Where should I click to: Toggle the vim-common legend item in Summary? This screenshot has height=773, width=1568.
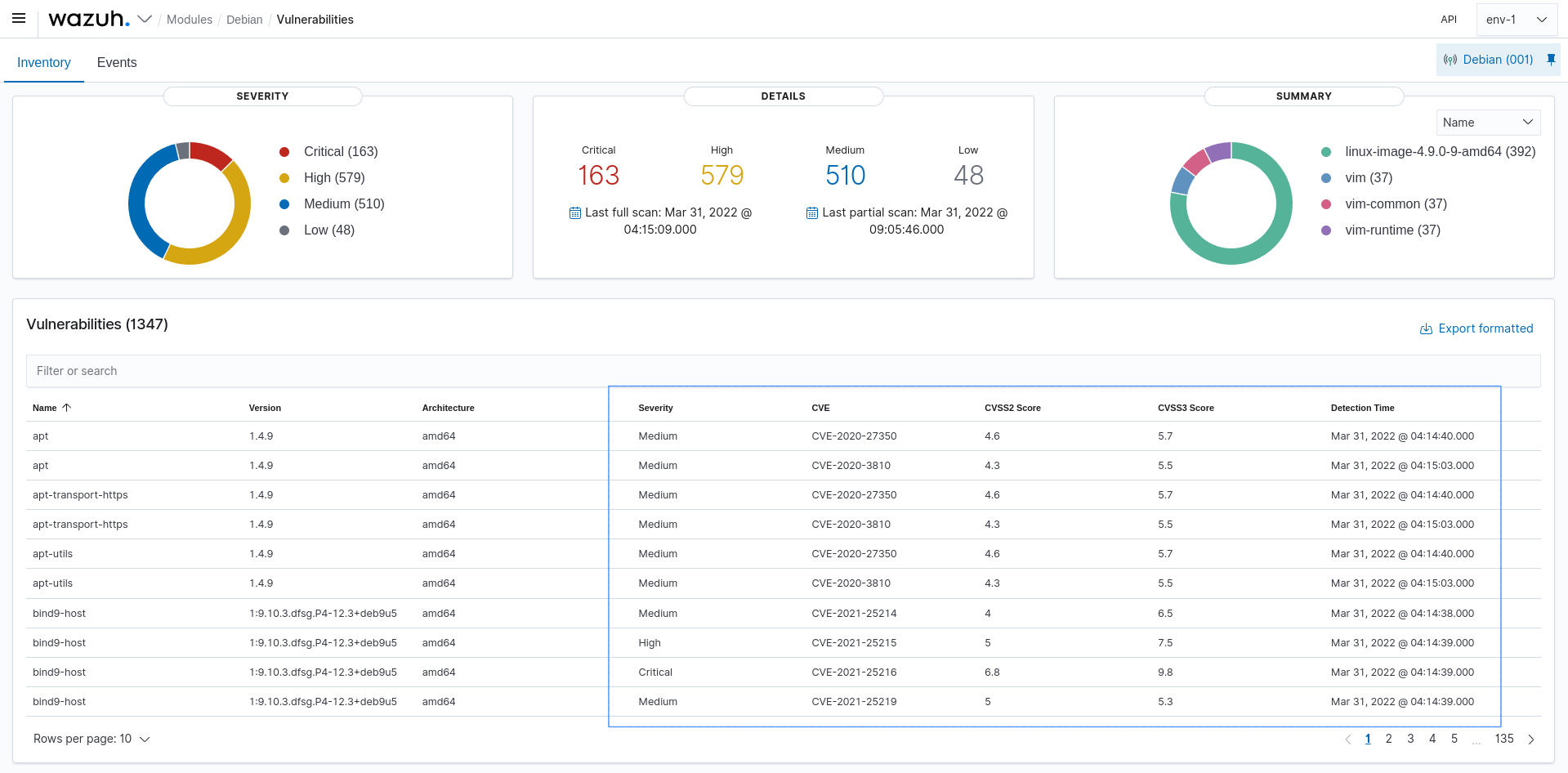point(1396,203)
